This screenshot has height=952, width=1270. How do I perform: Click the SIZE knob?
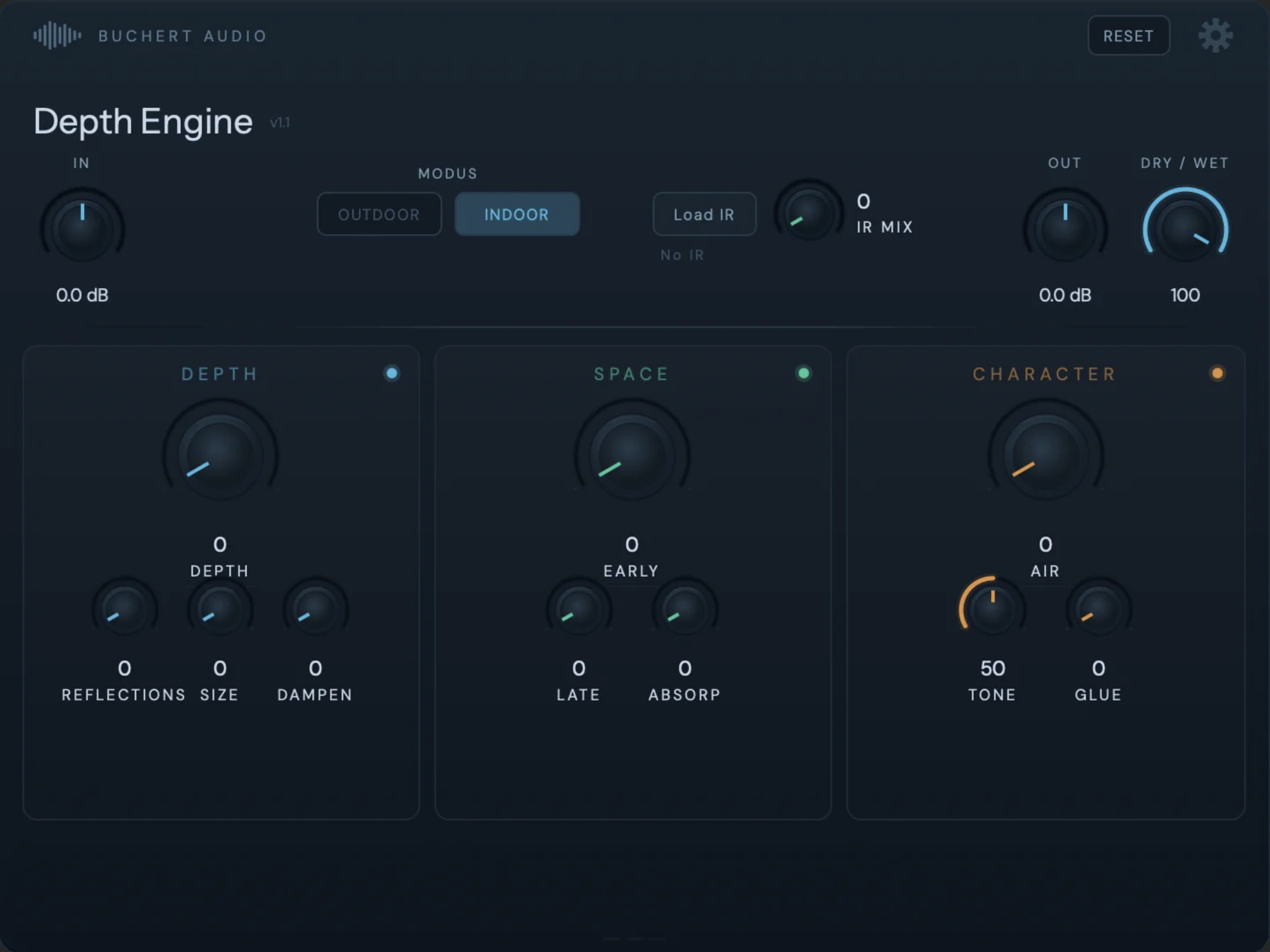[x=220, y=608]
